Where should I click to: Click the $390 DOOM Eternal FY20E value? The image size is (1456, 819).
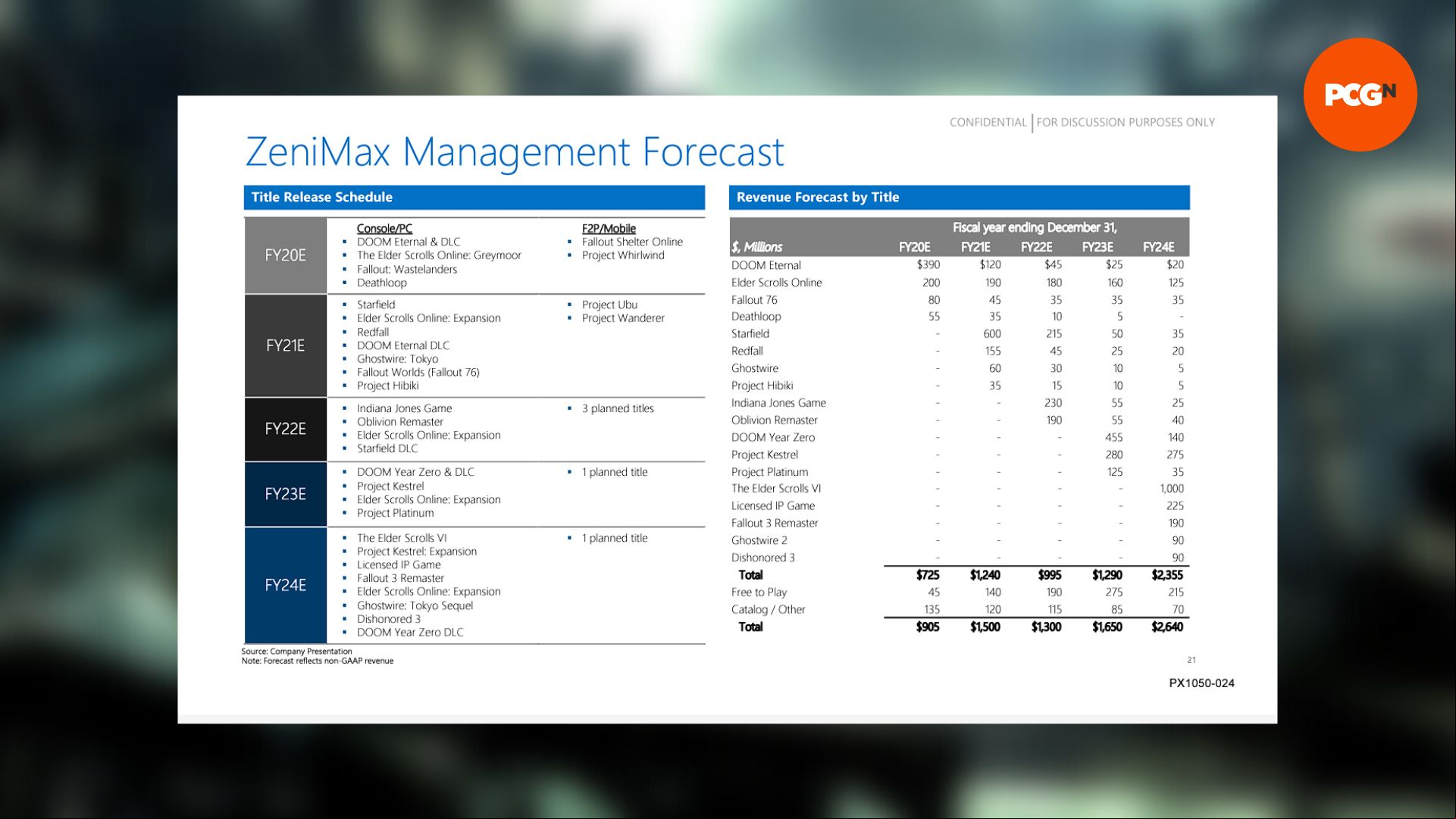tap(928, 264)
